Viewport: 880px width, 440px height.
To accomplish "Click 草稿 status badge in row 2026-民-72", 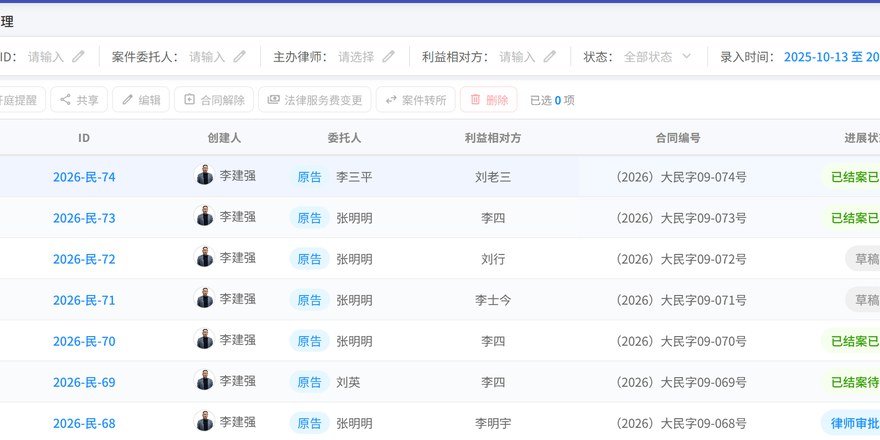I will (x=863, y=259).
